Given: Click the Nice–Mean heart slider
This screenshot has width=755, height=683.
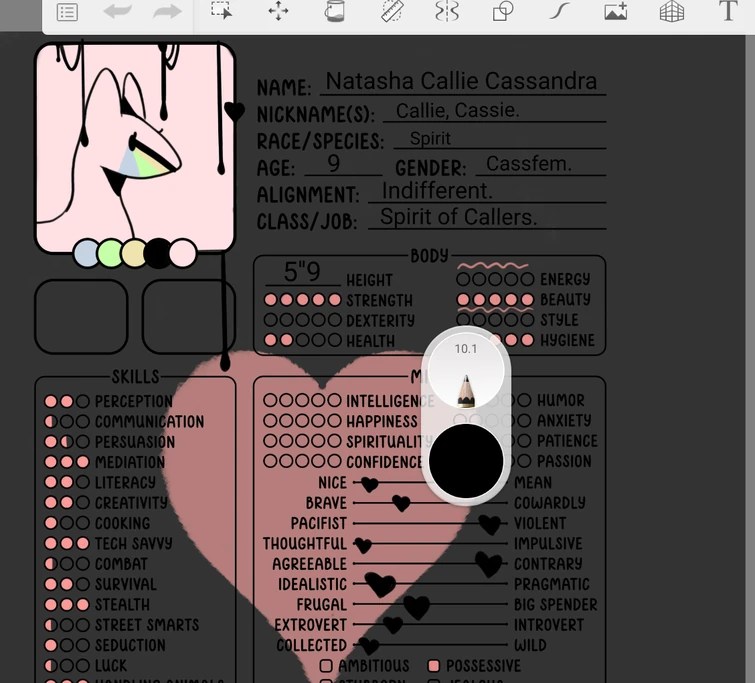Looking at the screenshot, I should click(369, 484).
